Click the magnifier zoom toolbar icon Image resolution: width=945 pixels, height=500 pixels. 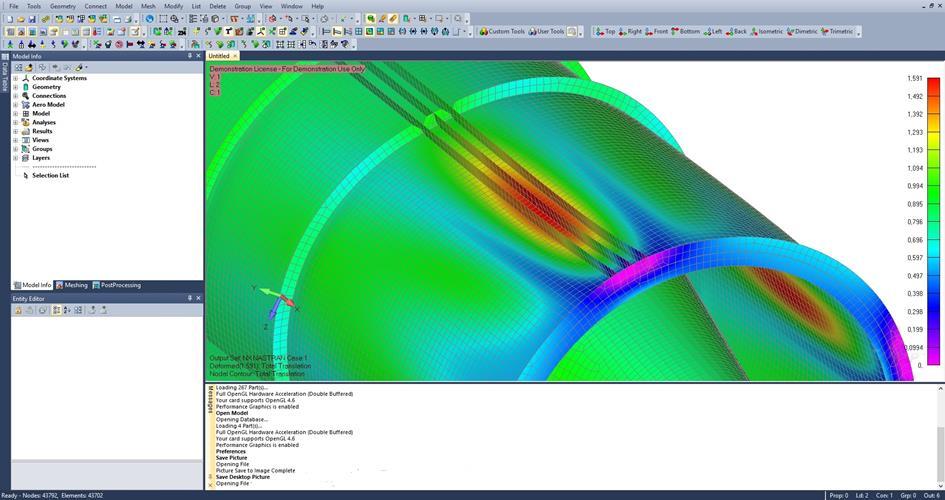click(174, 19)
